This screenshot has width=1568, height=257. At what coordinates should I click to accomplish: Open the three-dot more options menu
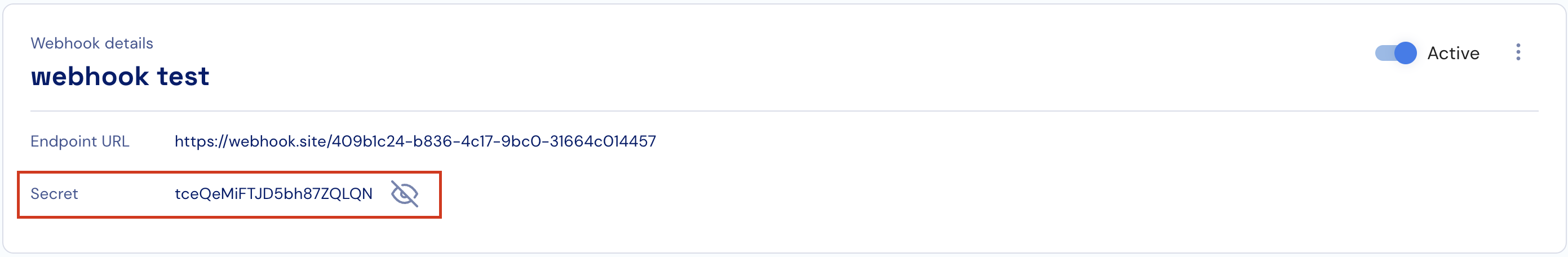click(x=1518, y=52)
